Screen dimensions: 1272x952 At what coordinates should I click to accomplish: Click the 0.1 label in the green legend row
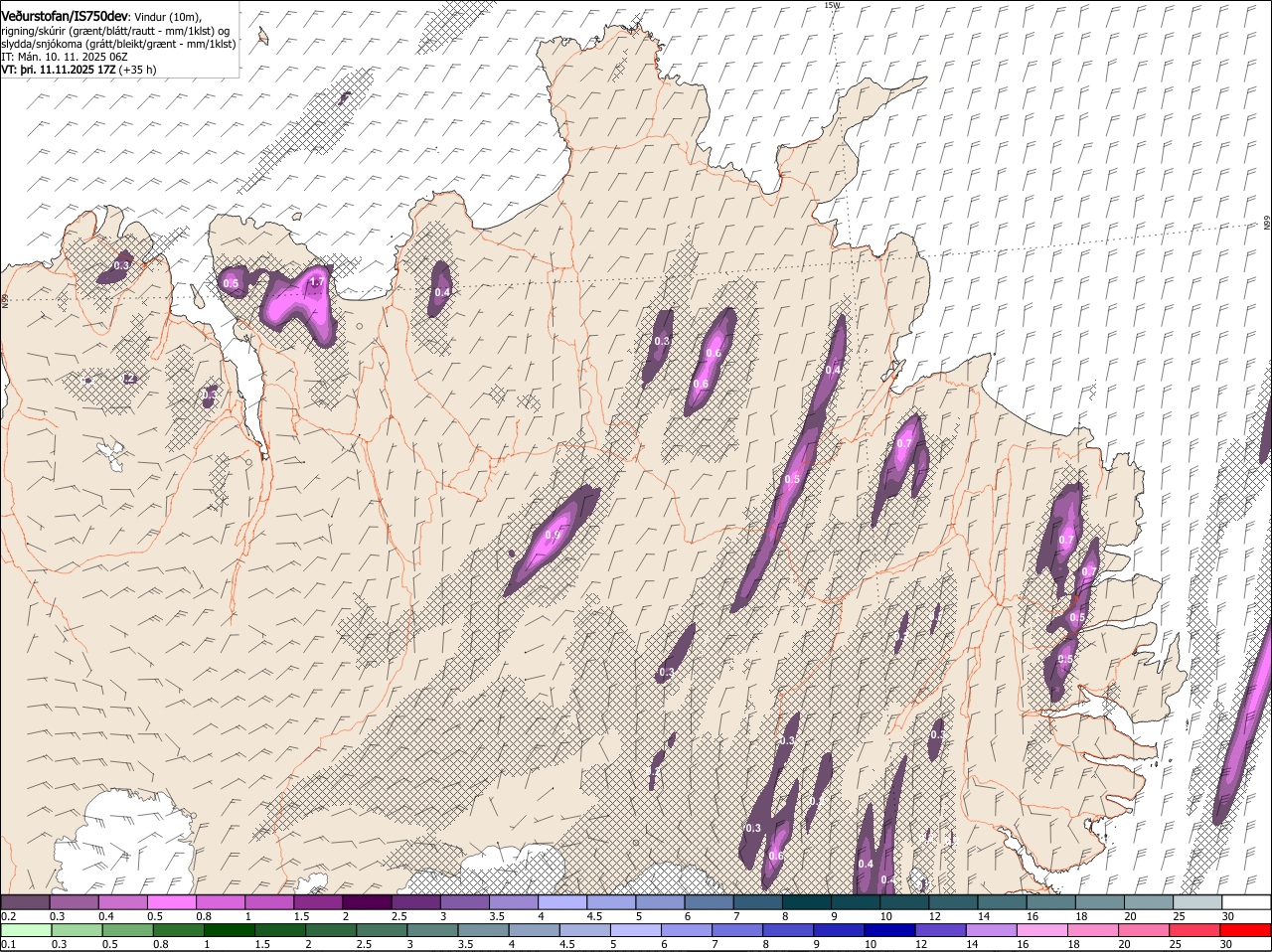point(8,944)
